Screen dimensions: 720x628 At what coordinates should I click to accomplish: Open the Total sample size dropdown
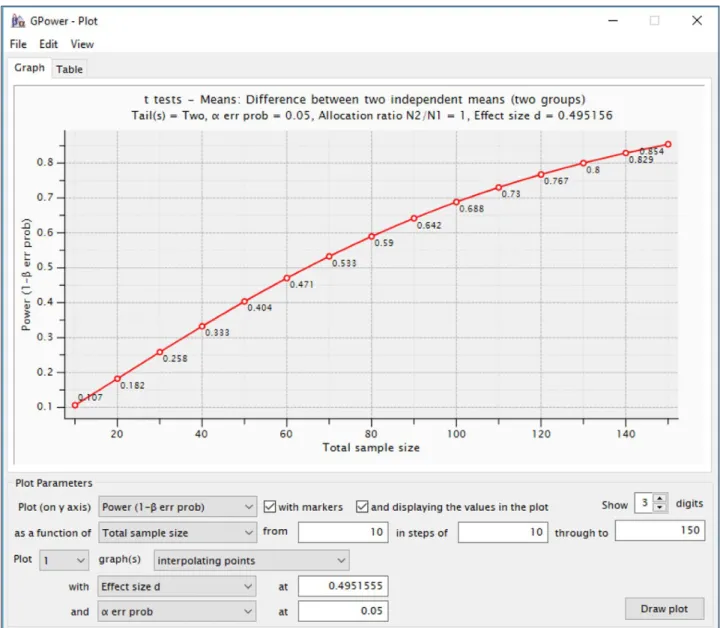tap(177, 533)
